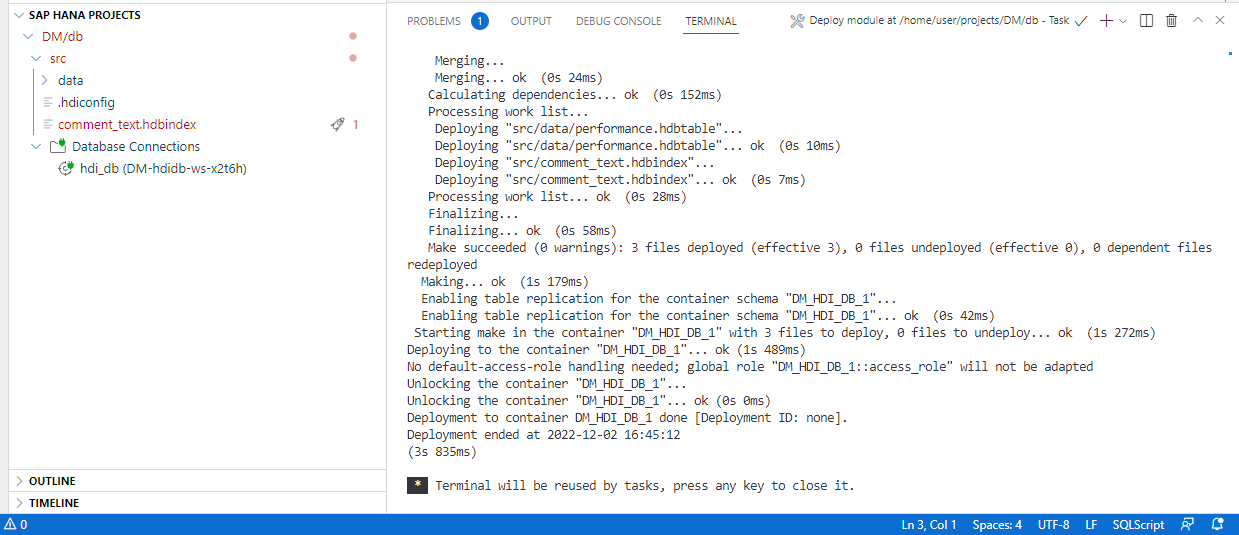Click 'Deployment to container DM_HDI_DB_1 done' line

click(x=627, y=418)
